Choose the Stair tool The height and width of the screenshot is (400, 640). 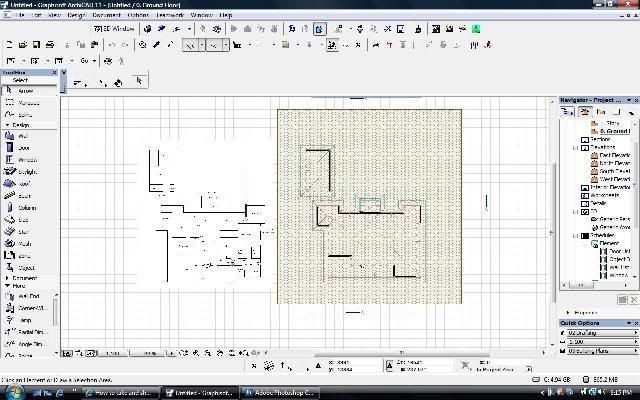[29, 232]
